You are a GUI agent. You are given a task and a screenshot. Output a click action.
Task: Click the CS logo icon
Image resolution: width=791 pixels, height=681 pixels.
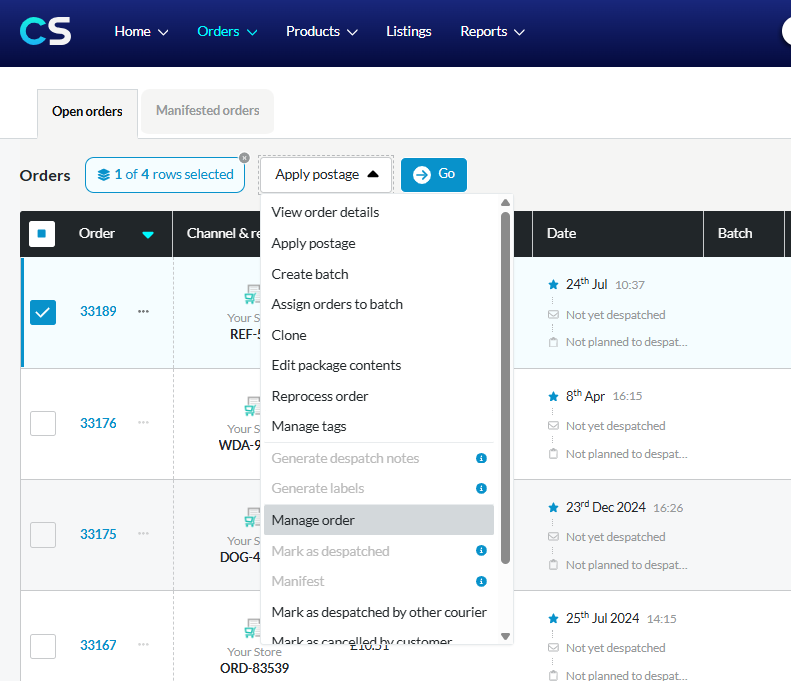coord(45,31)
